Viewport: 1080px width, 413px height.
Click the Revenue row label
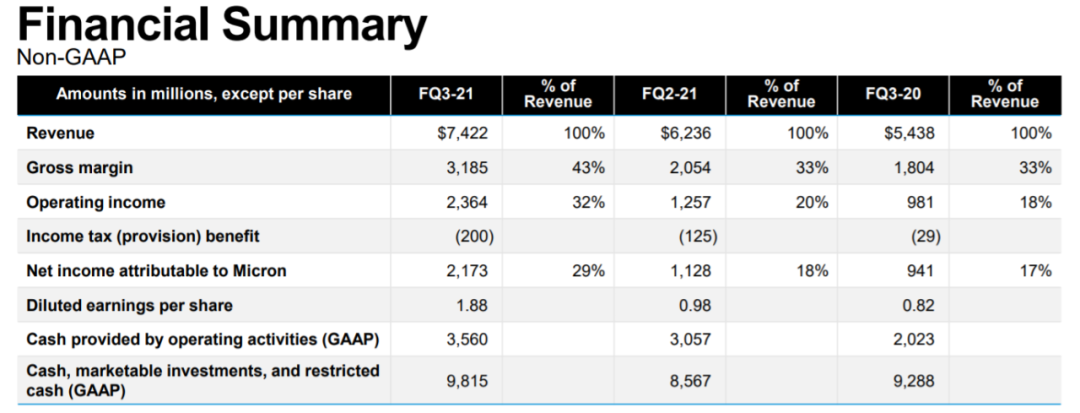[x=60, y=133]
